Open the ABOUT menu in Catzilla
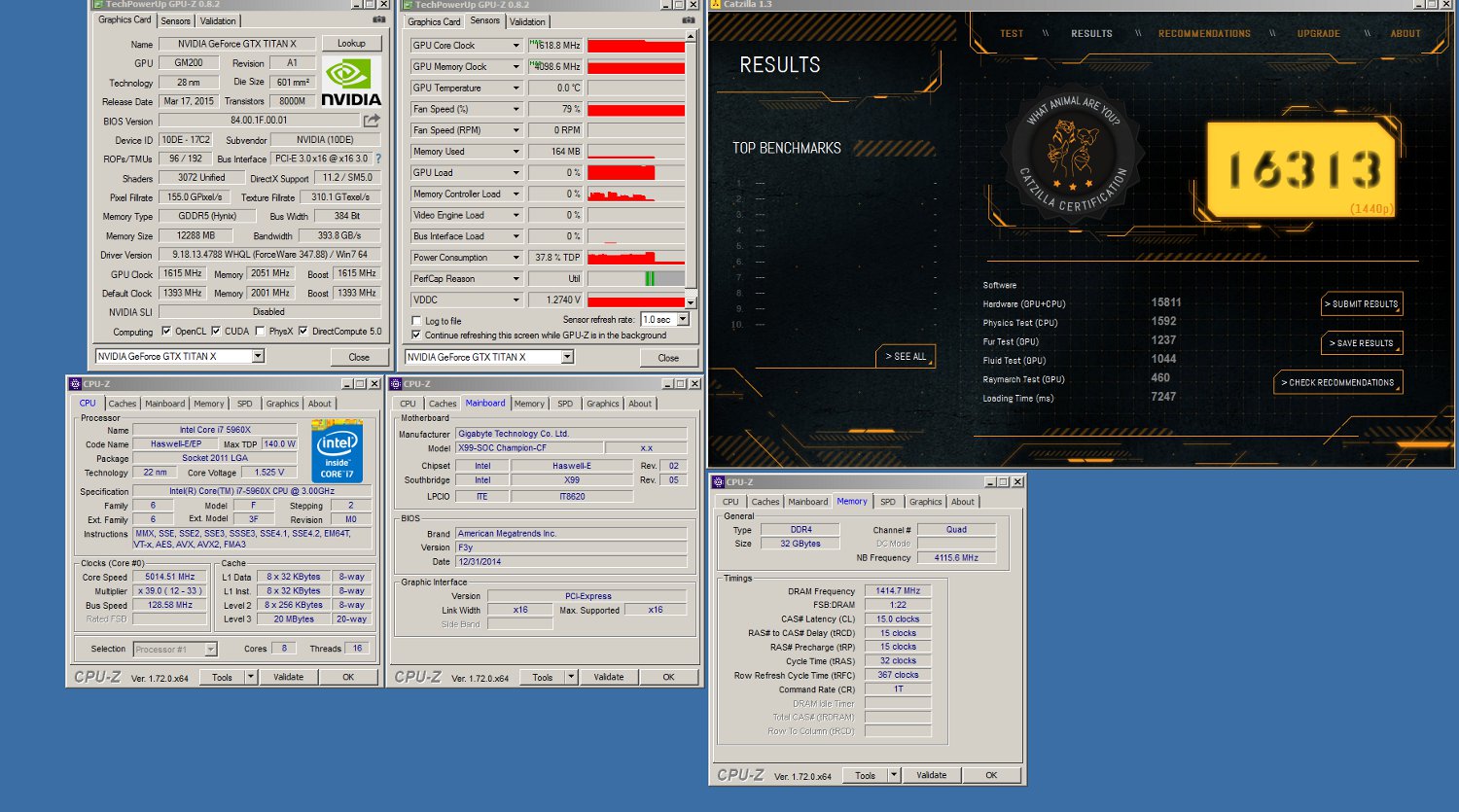 coord(1406,34)
